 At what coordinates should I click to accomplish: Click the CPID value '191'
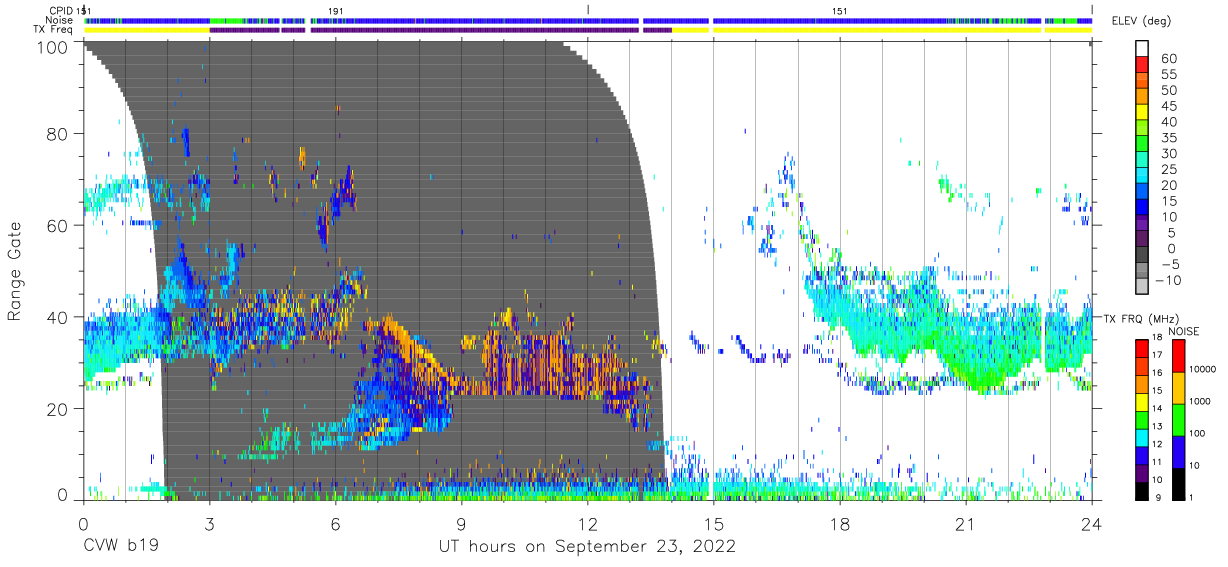(336, 10)
